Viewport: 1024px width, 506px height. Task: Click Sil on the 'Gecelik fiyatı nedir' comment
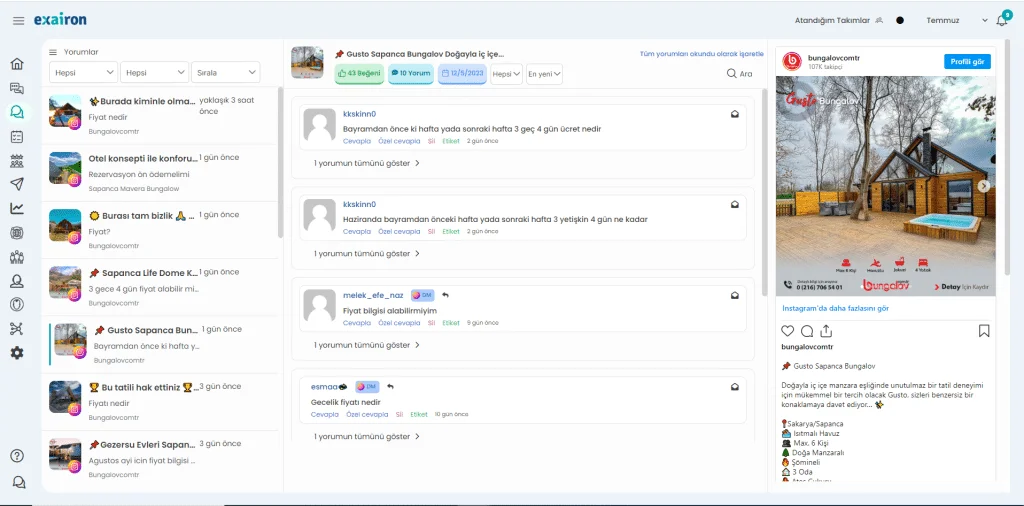[x=399, y=414]
